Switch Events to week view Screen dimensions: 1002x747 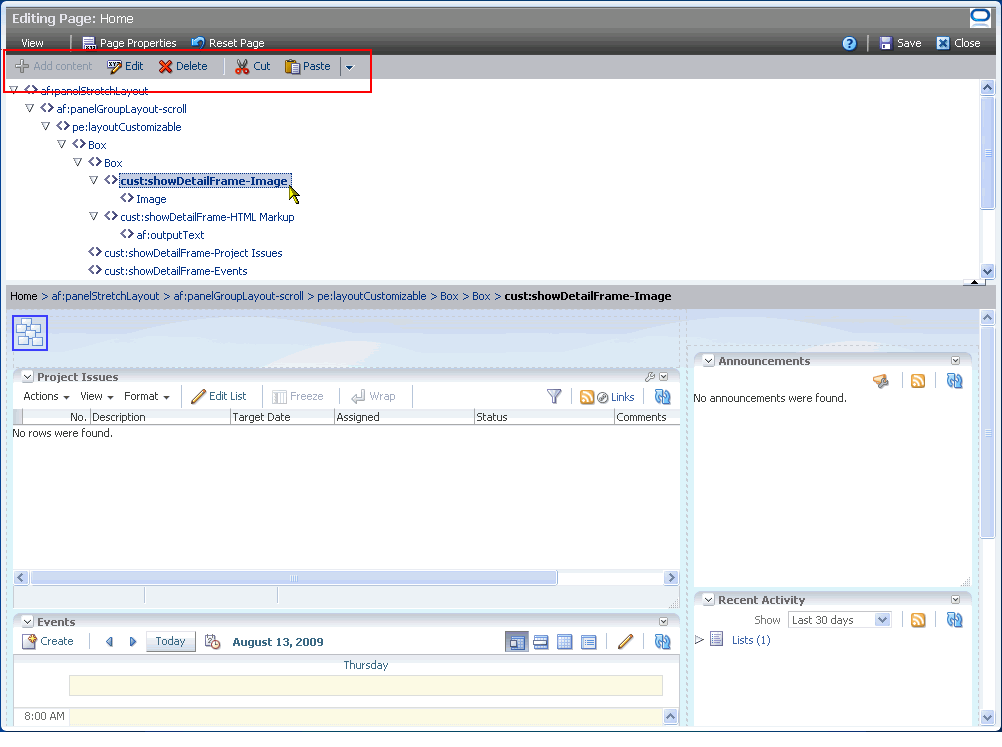(541, 642)
